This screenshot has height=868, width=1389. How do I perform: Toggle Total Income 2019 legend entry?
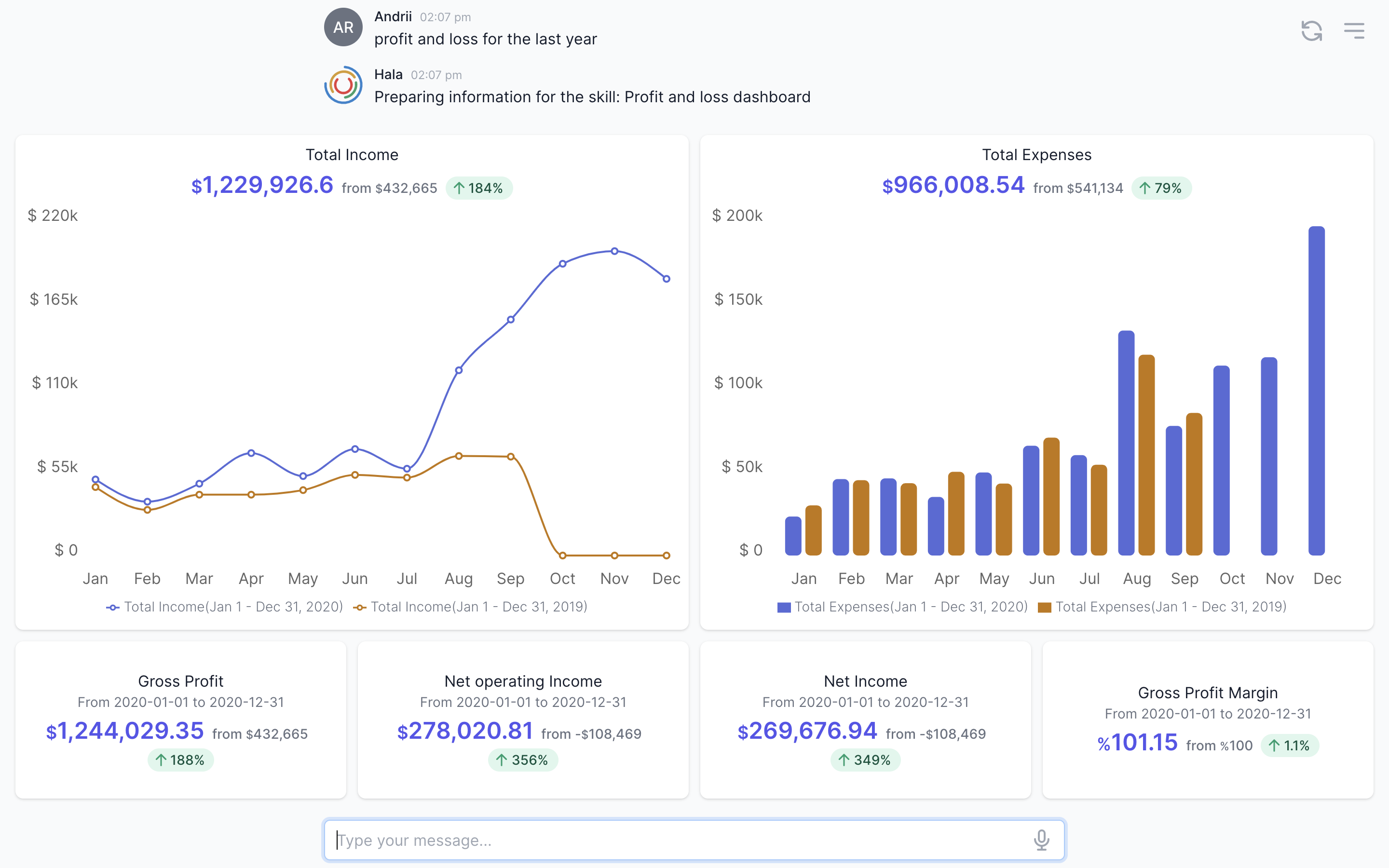[471, 607]
